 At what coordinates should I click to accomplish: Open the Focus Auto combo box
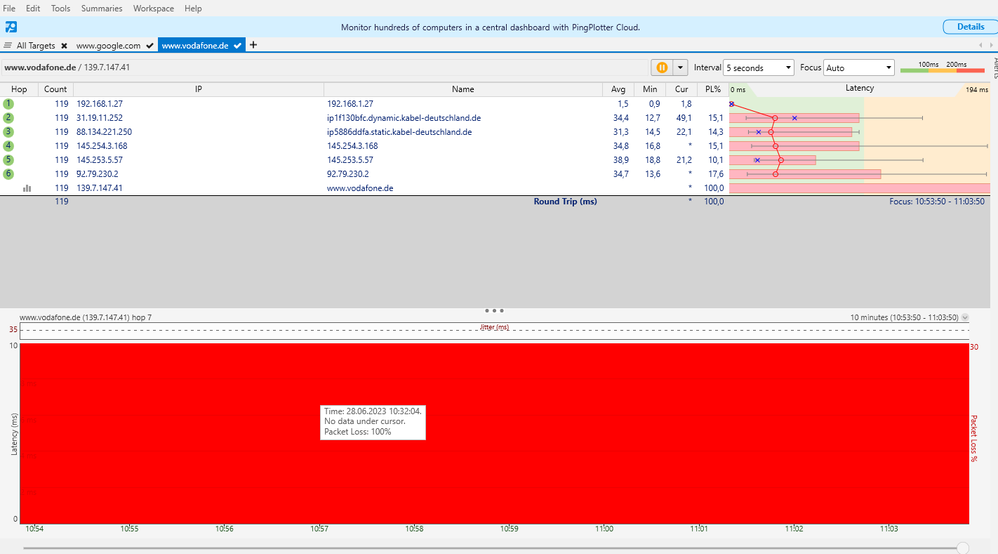[859, 67]
